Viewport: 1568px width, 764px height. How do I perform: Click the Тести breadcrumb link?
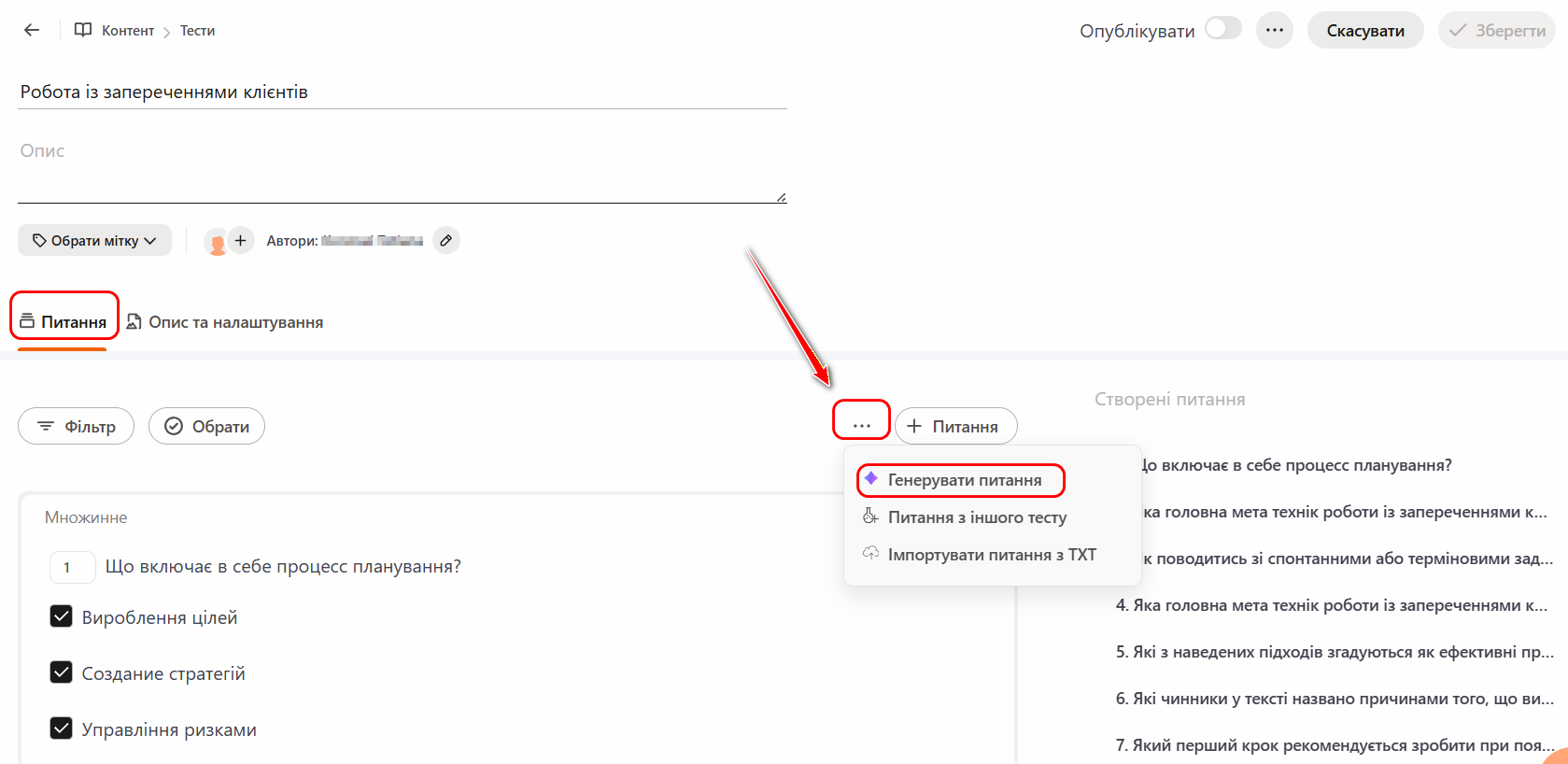click(x=197, y=30)
